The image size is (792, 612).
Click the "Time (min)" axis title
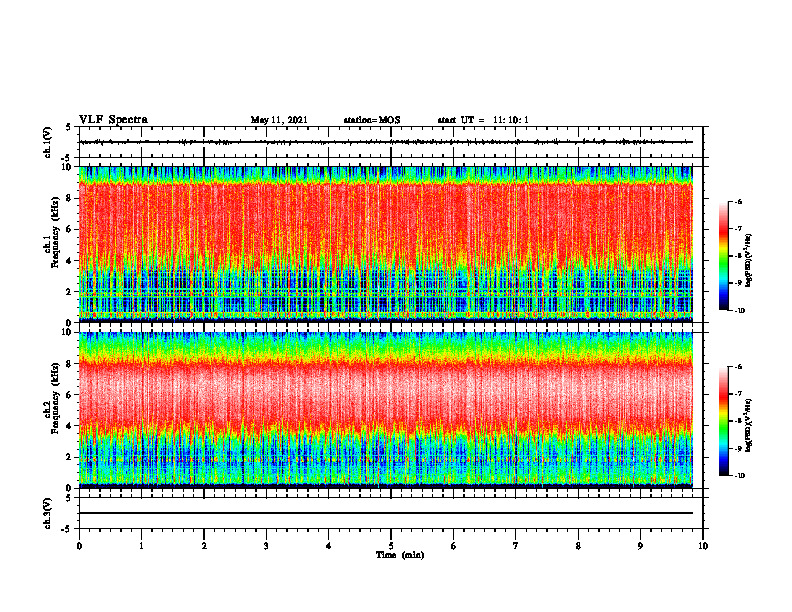400,555
